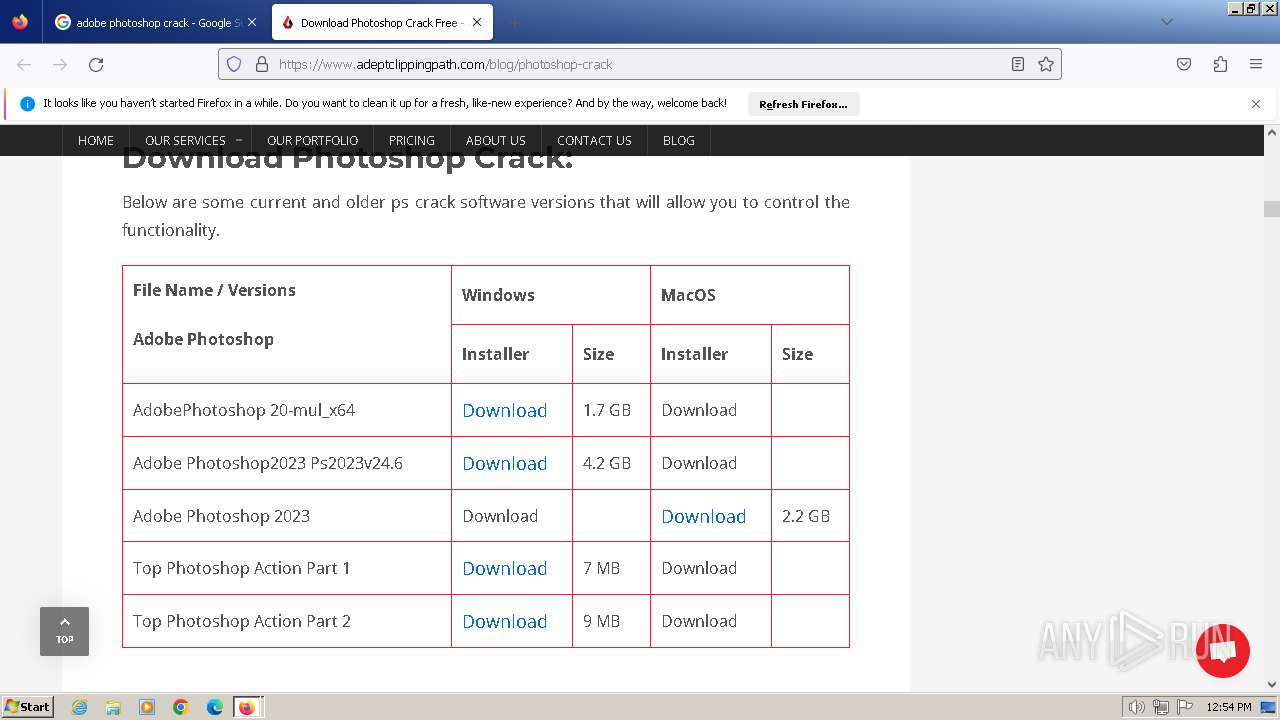Bookmark this page with the star icon
Image resolution: width=1280 pixels, height=720 pixels.
pyautogui.click(x=1046, y=64)
